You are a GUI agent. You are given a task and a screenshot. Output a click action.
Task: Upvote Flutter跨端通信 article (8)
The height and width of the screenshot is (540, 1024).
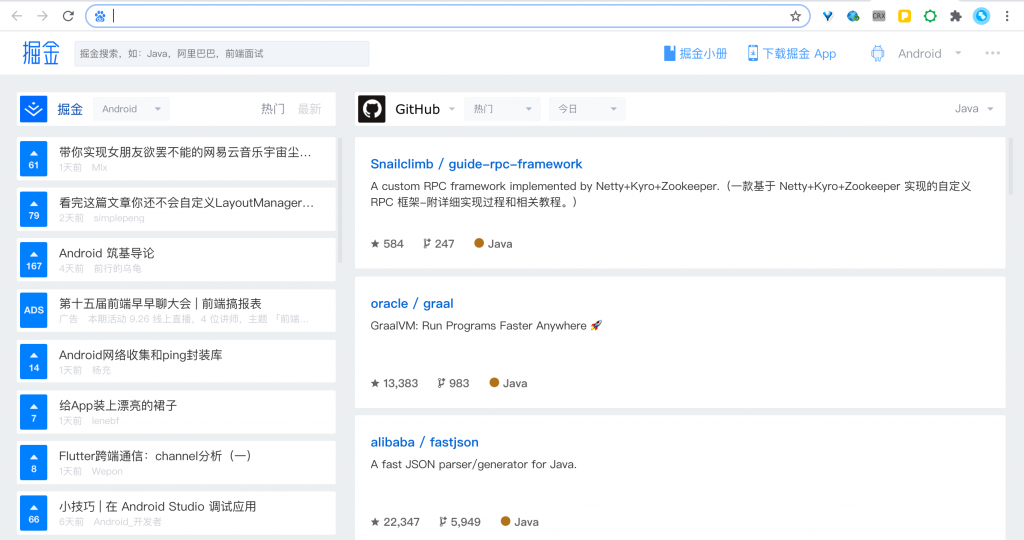tap(33, 462)
